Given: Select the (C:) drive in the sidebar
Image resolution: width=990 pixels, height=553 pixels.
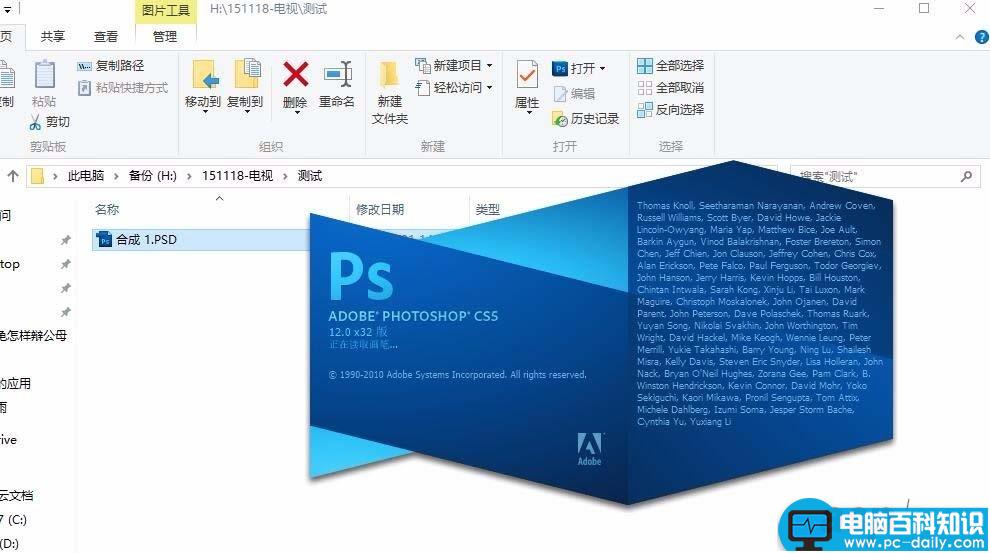Looking at the screenshot, I should (14, 520).
